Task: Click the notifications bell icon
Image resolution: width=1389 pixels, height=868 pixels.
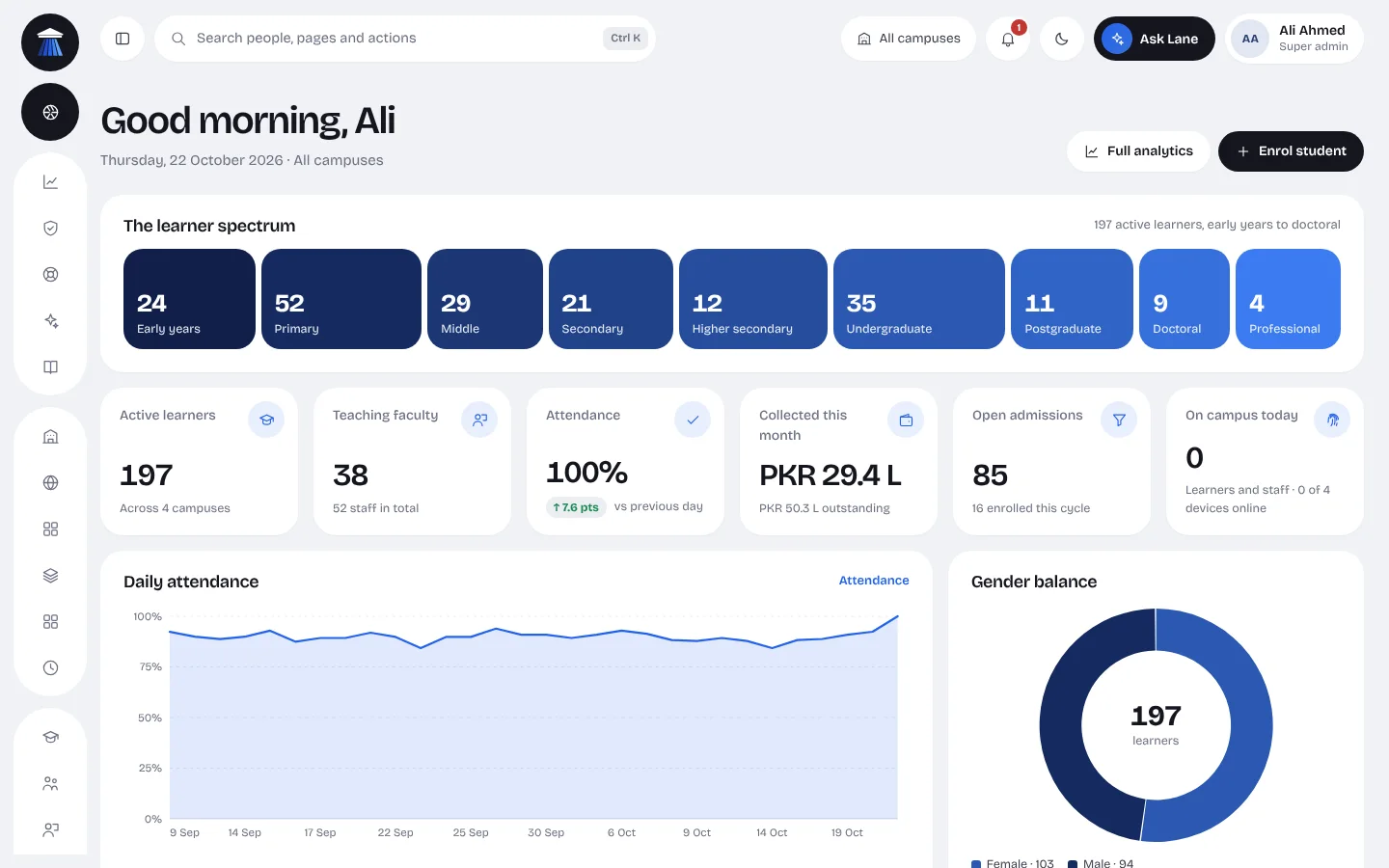Action: tap(1008, 39)
